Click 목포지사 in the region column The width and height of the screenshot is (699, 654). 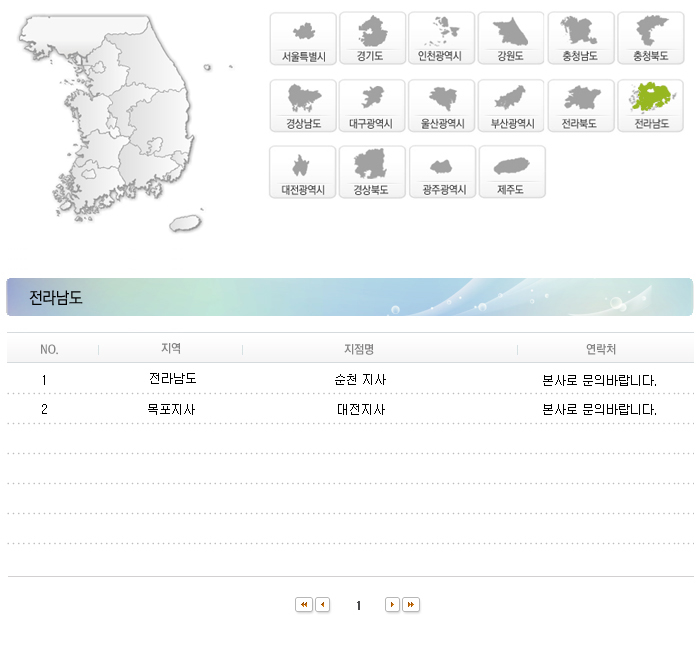coord(171,409)
